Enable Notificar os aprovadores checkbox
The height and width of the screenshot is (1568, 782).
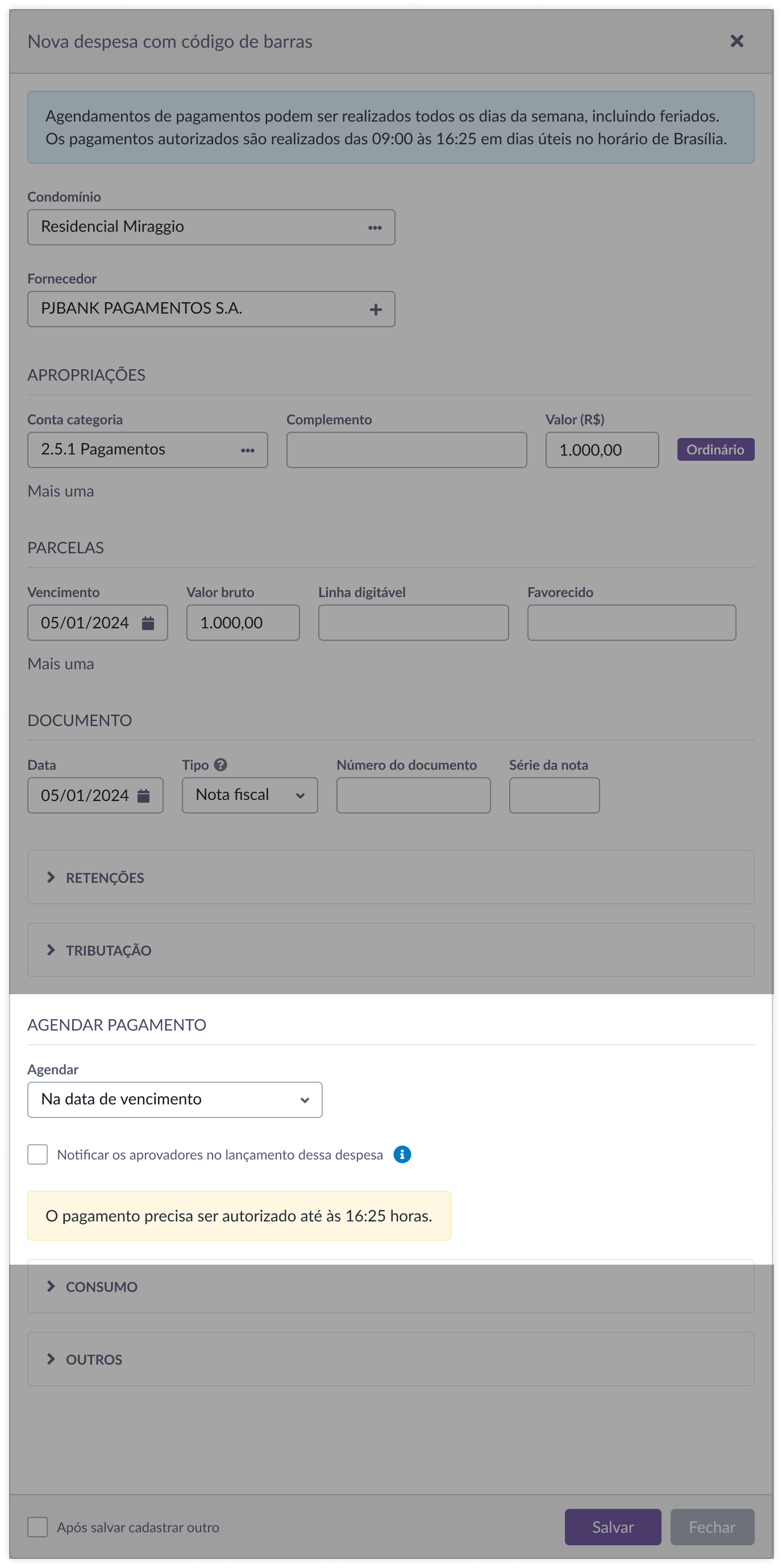pos(38,1154)
